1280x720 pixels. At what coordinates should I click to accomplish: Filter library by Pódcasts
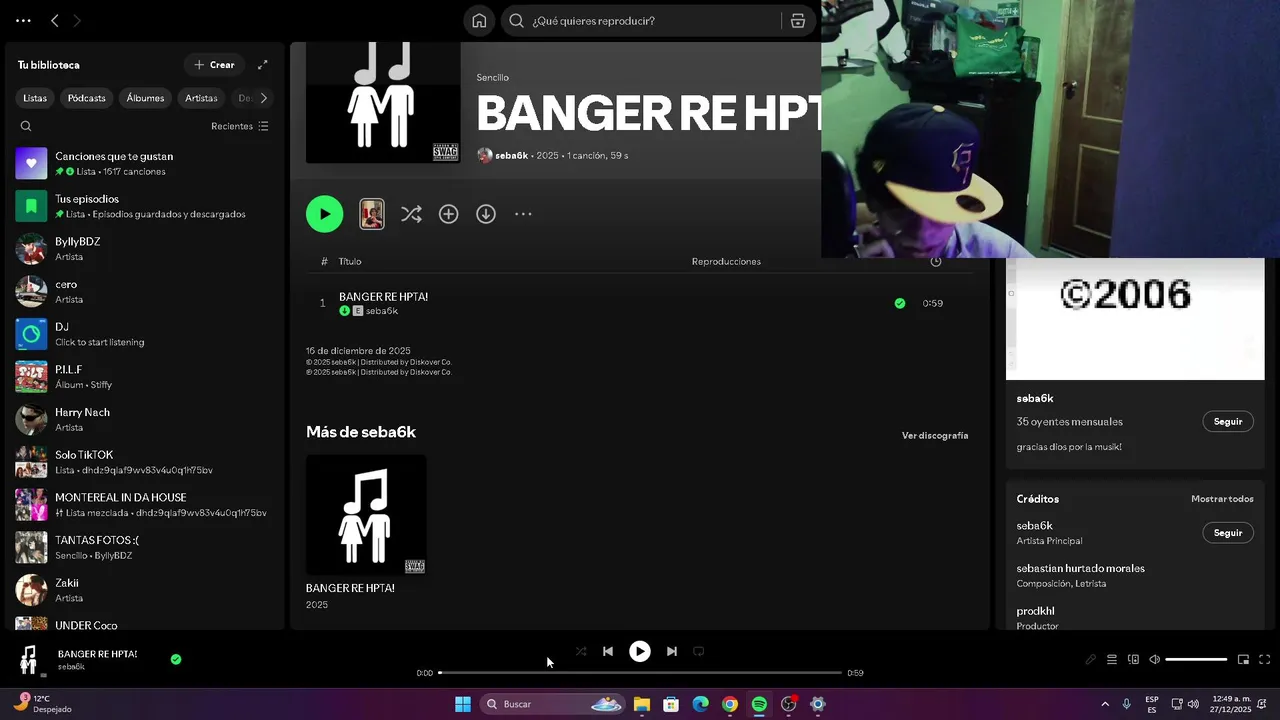[87, 98]
